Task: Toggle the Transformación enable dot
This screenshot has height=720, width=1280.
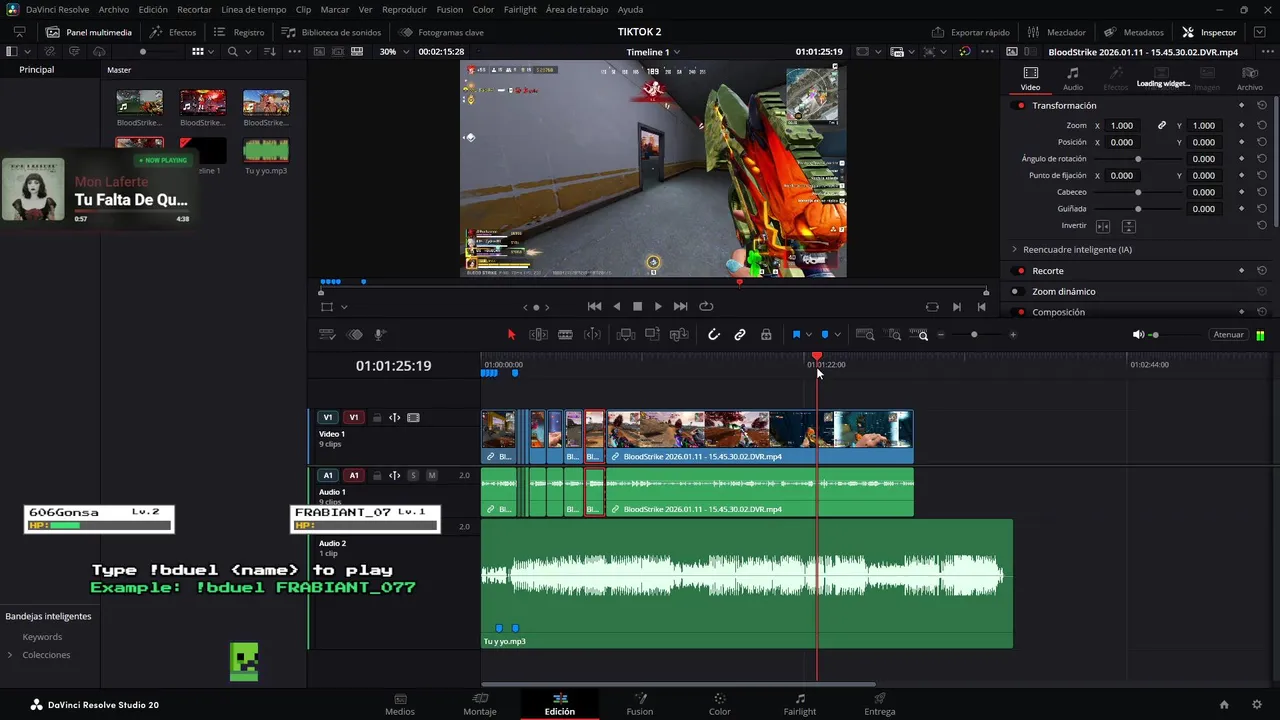Action: point(1020,106)
